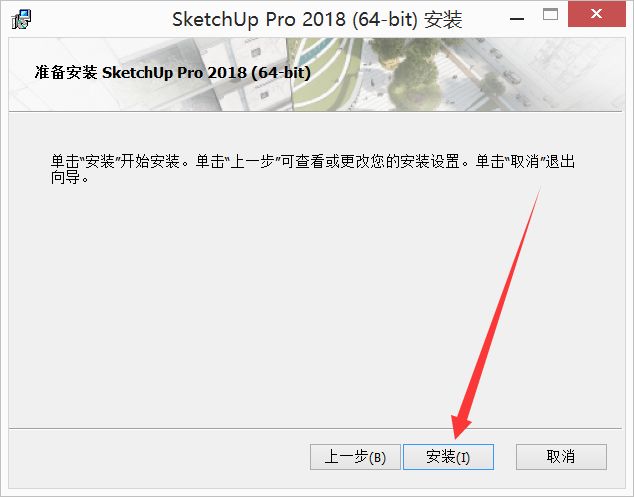The height and width of the screenshot is (497, 634).
Task: Cancel setup with the 取消 button
Action: pyautogui.click(x=561, y=457)
